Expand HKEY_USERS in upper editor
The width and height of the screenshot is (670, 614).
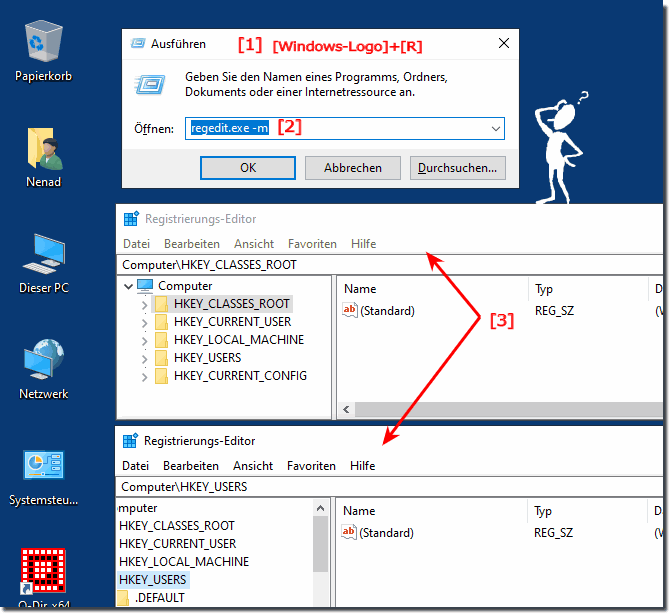pyautogui.click(x=144, y=359)
